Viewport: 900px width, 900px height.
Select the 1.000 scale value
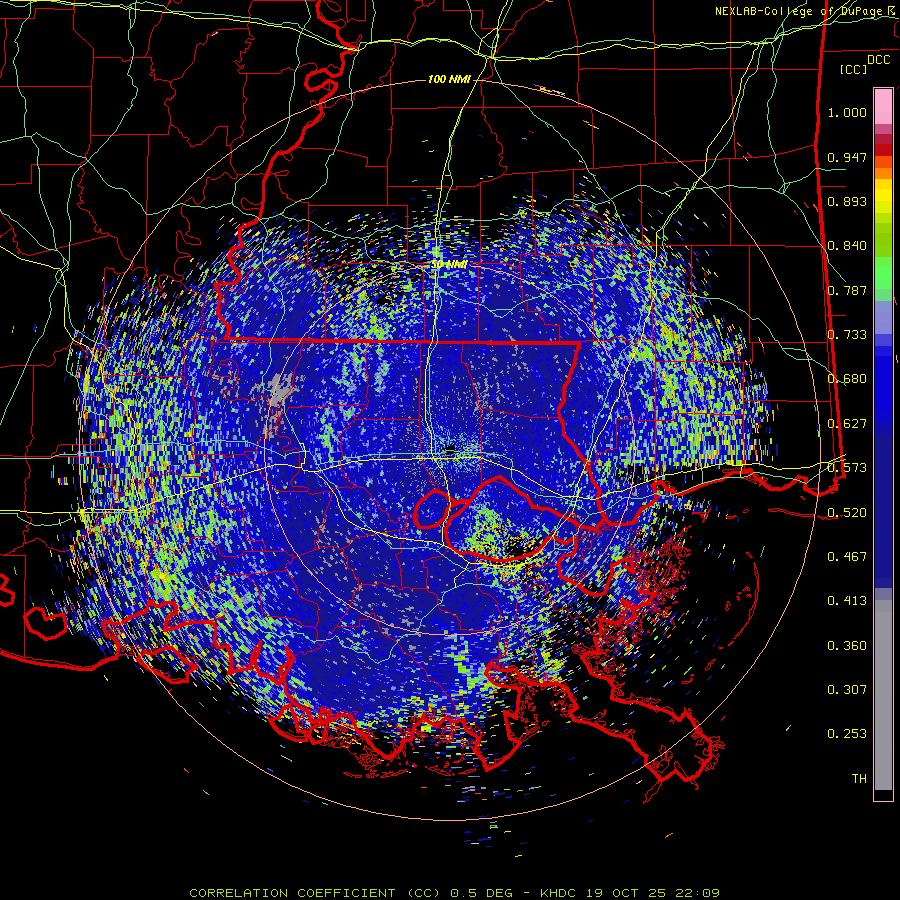[x=847, y=112]
